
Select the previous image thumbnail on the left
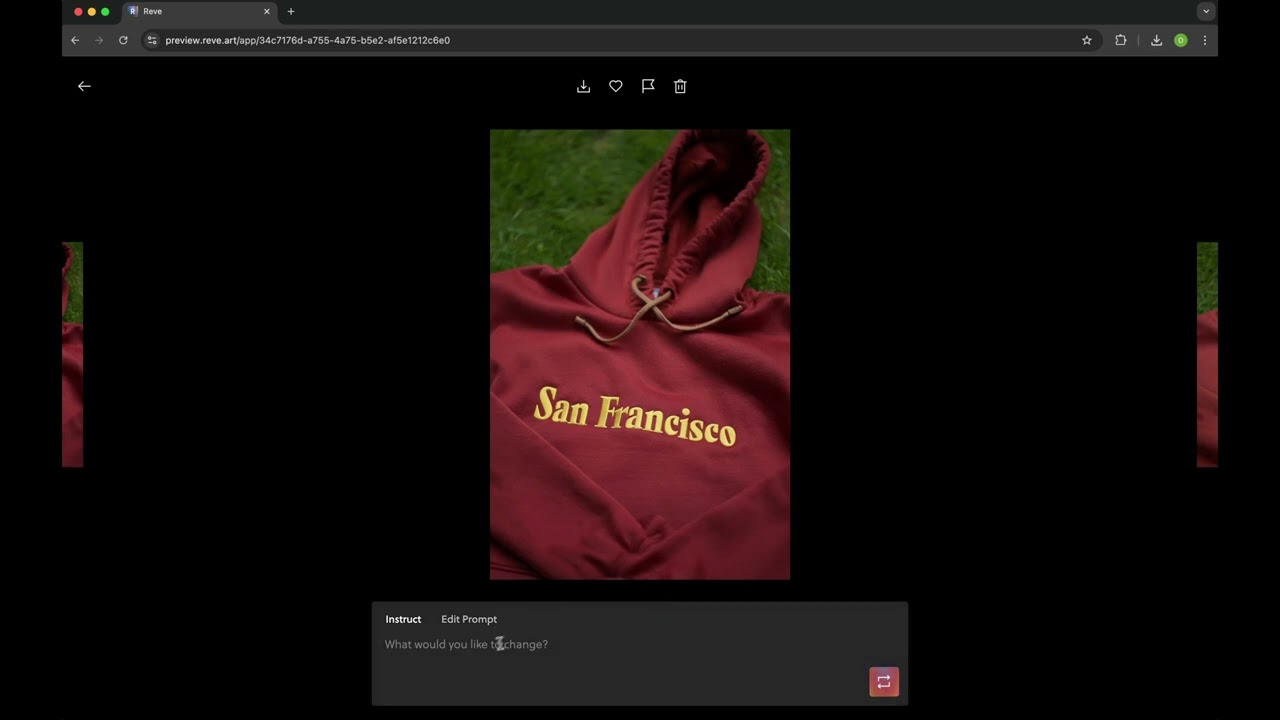tap(72, 355)
